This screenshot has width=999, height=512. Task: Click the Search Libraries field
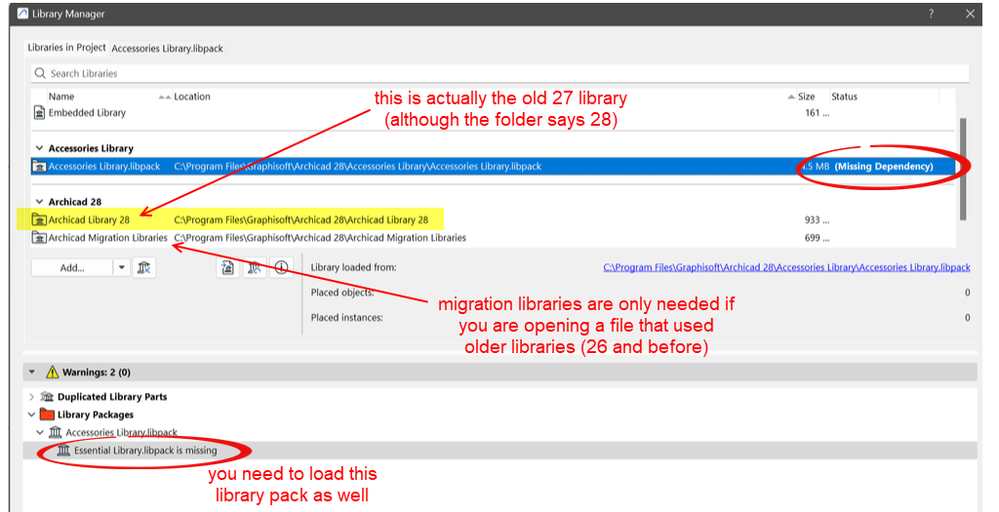click(x=500, y=73)
